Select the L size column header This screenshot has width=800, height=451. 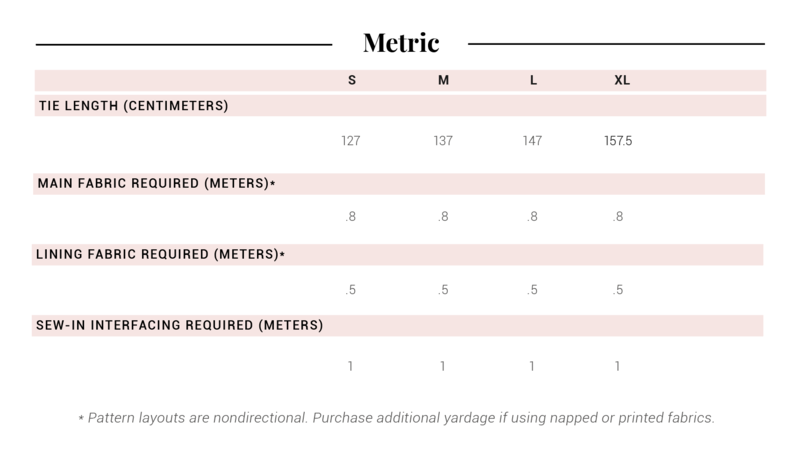click(533, 80)
